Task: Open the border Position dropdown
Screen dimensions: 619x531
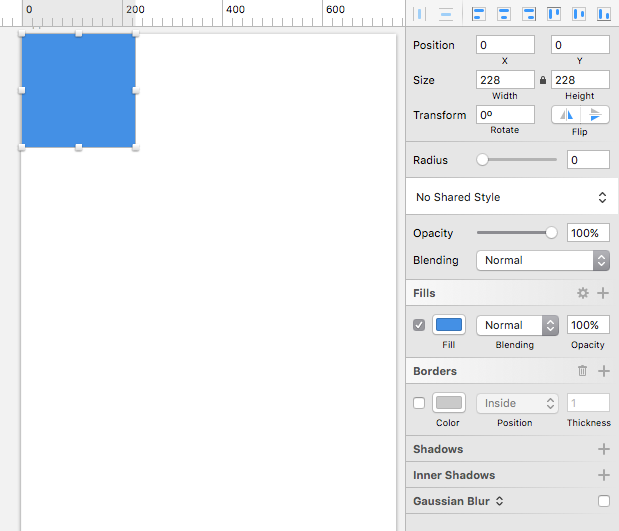Action: click(517, 403)
